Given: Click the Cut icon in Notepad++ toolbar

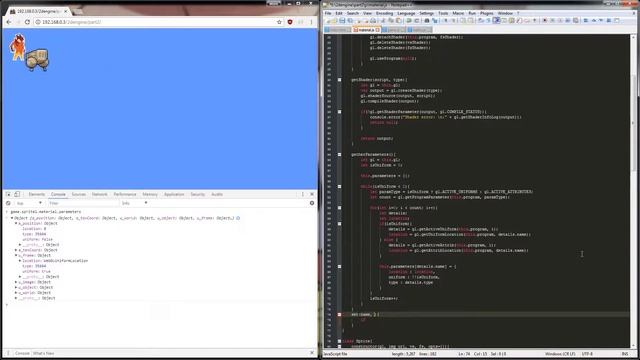Looking at the screenshot, I should [382, 20].
